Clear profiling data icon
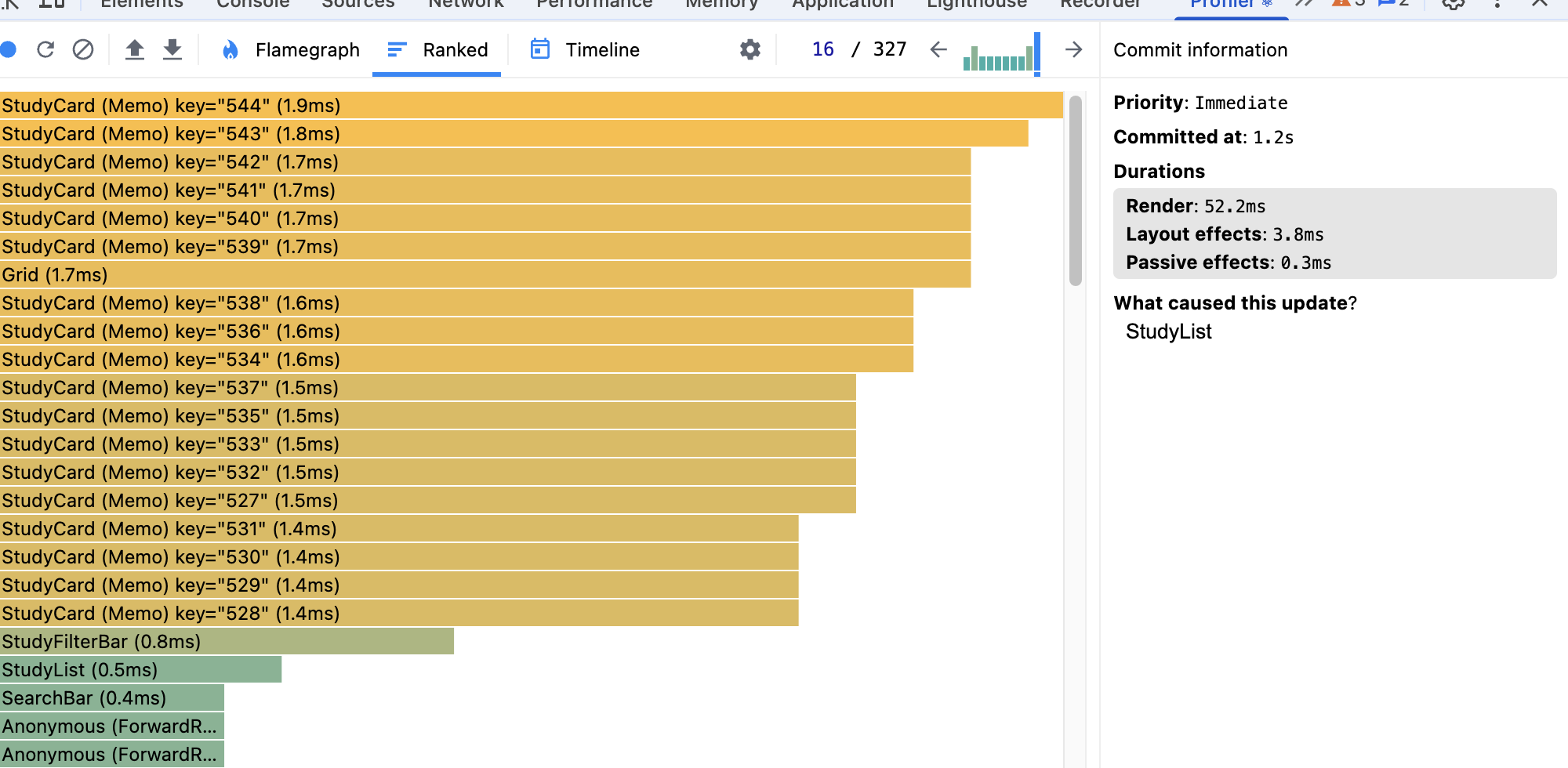Screen dimensions: 1568x768 coord(83,50)
